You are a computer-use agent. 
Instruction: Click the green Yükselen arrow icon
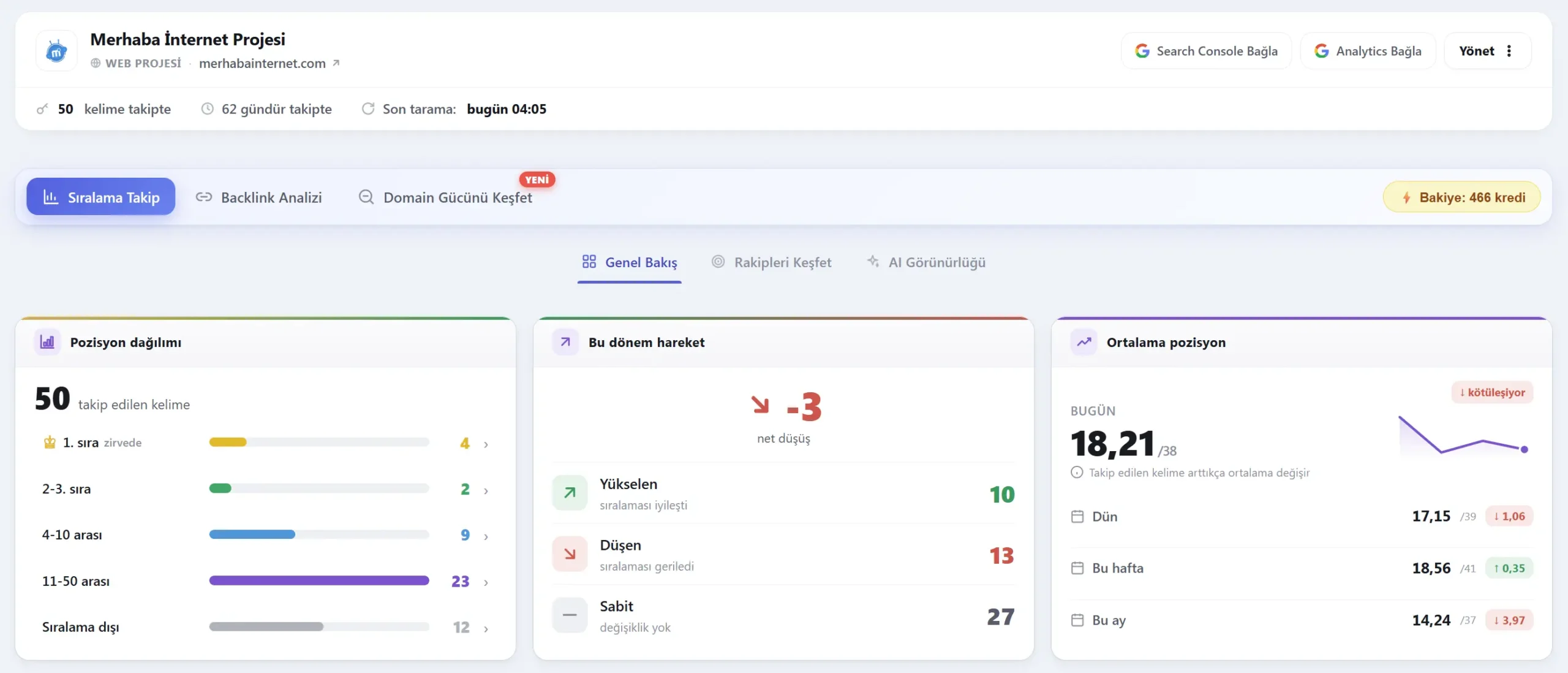pos(570,493)
